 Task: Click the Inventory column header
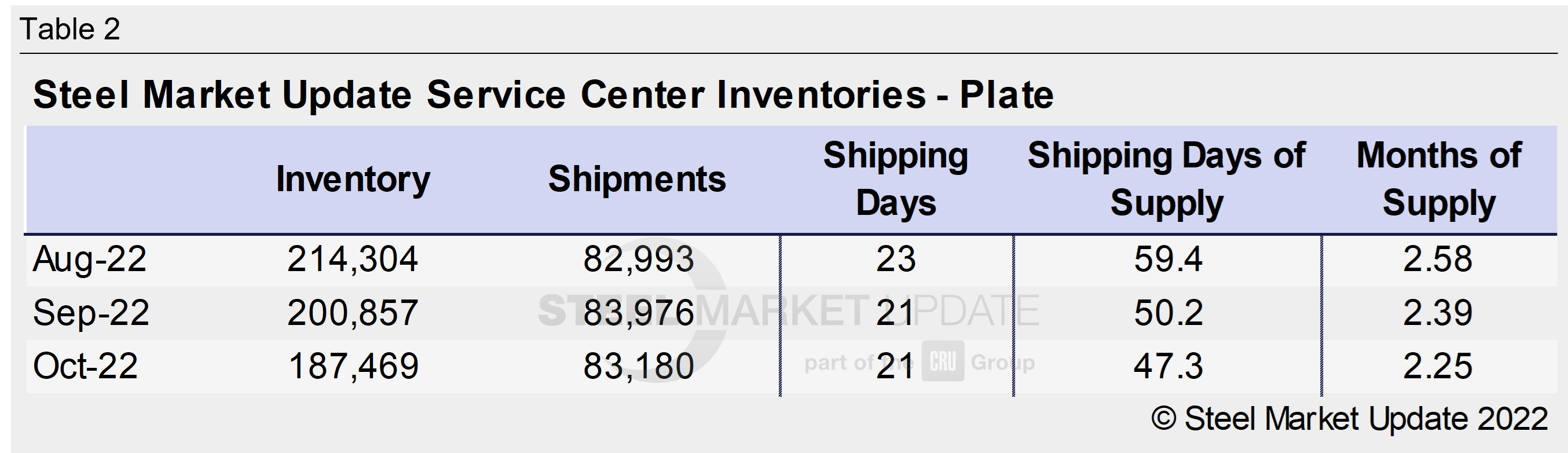click(353, 179)
